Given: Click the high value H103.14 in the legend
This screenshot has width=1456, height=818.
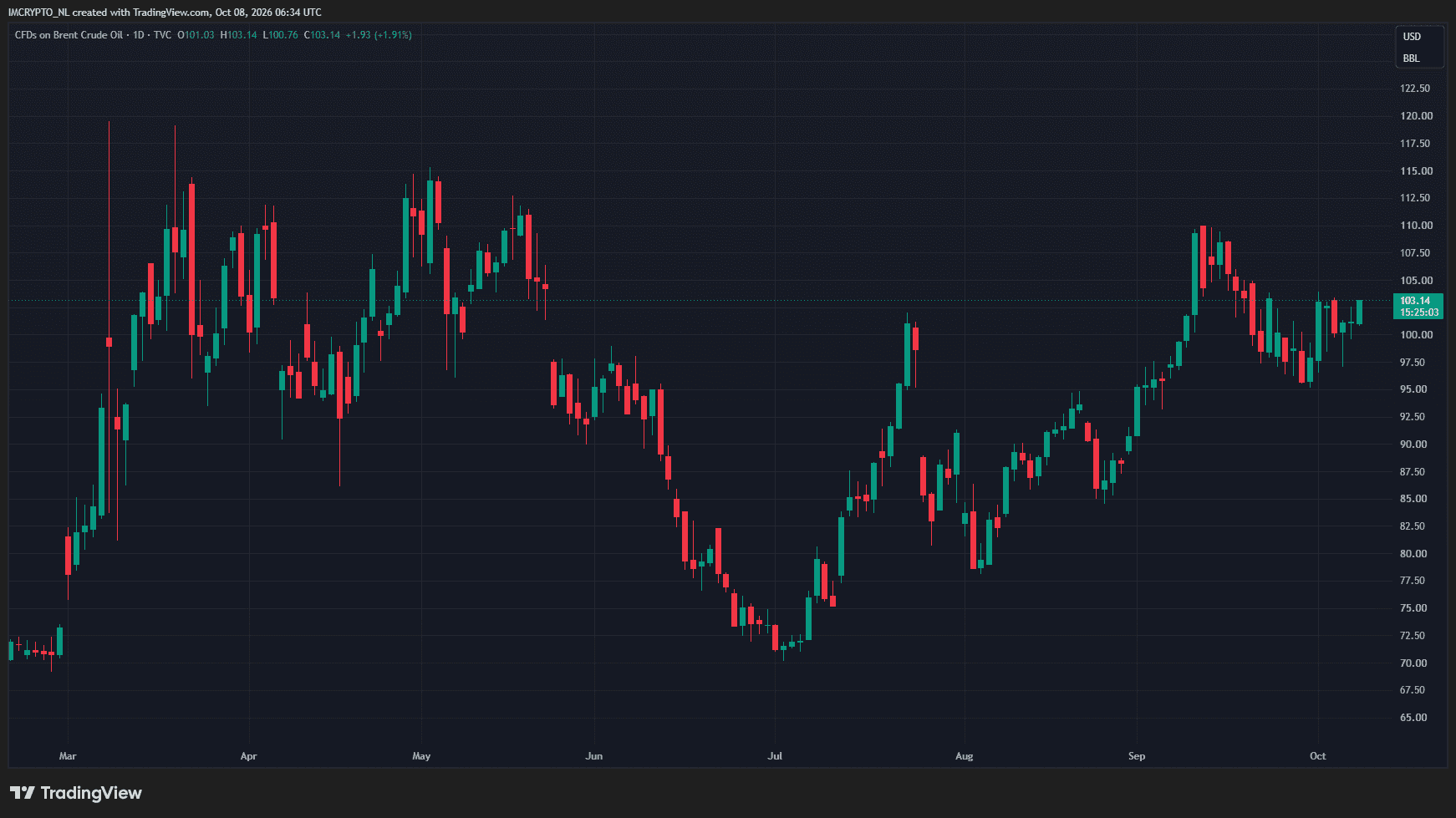Looking at the screenshot, I should [239, 35].
